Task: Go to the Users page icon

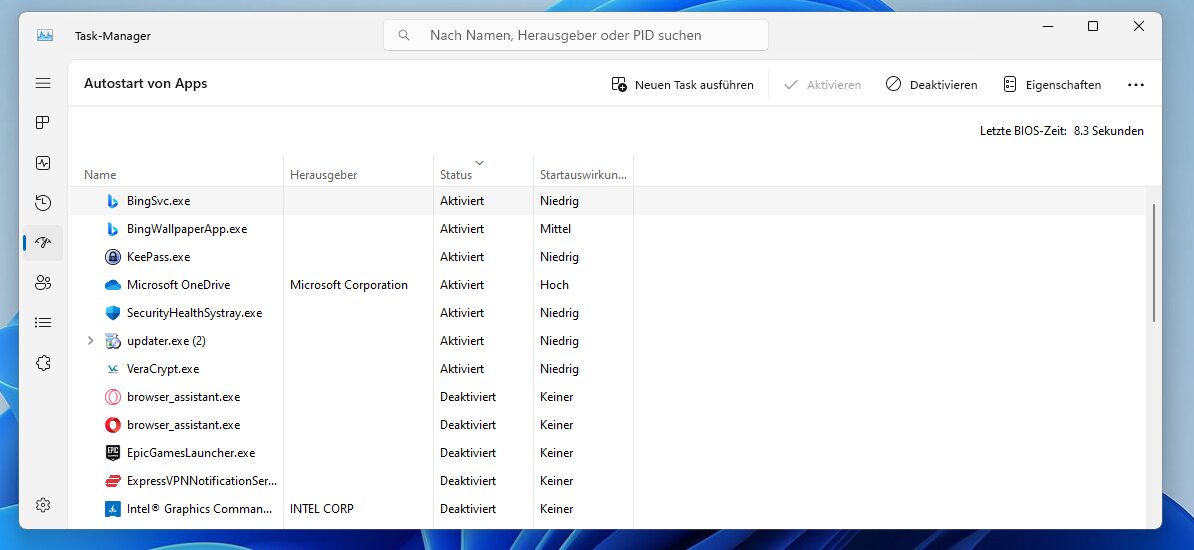Action: pos(43,283)
